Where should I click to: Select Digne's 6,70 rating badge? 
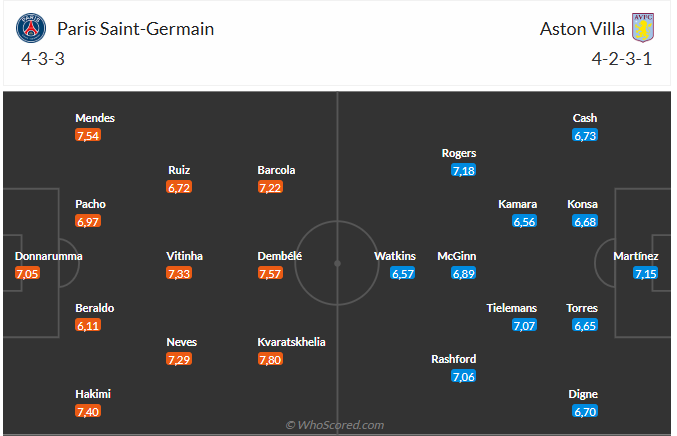point(585,411)
